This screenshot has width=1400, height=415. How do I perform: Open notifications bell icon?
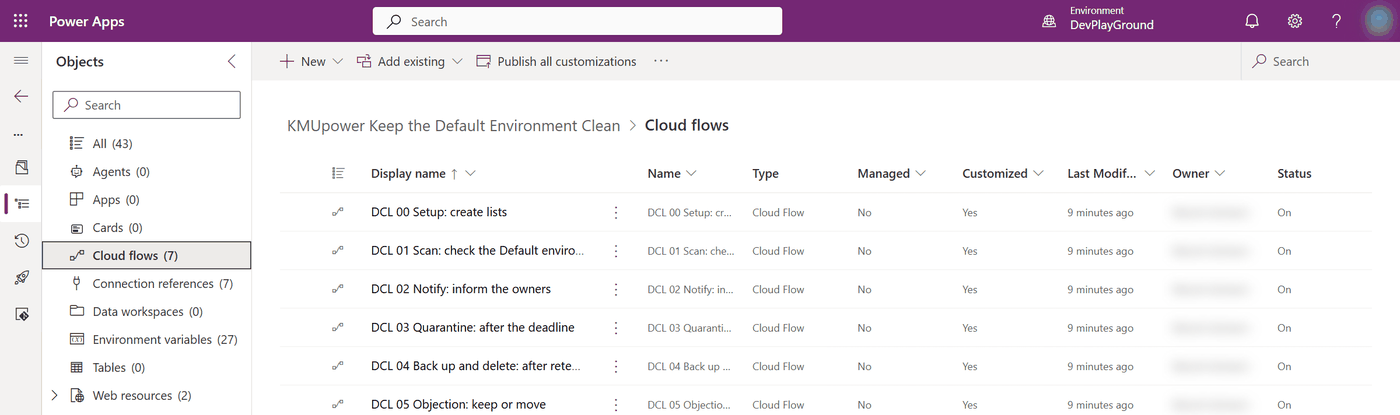(1252, 21)
